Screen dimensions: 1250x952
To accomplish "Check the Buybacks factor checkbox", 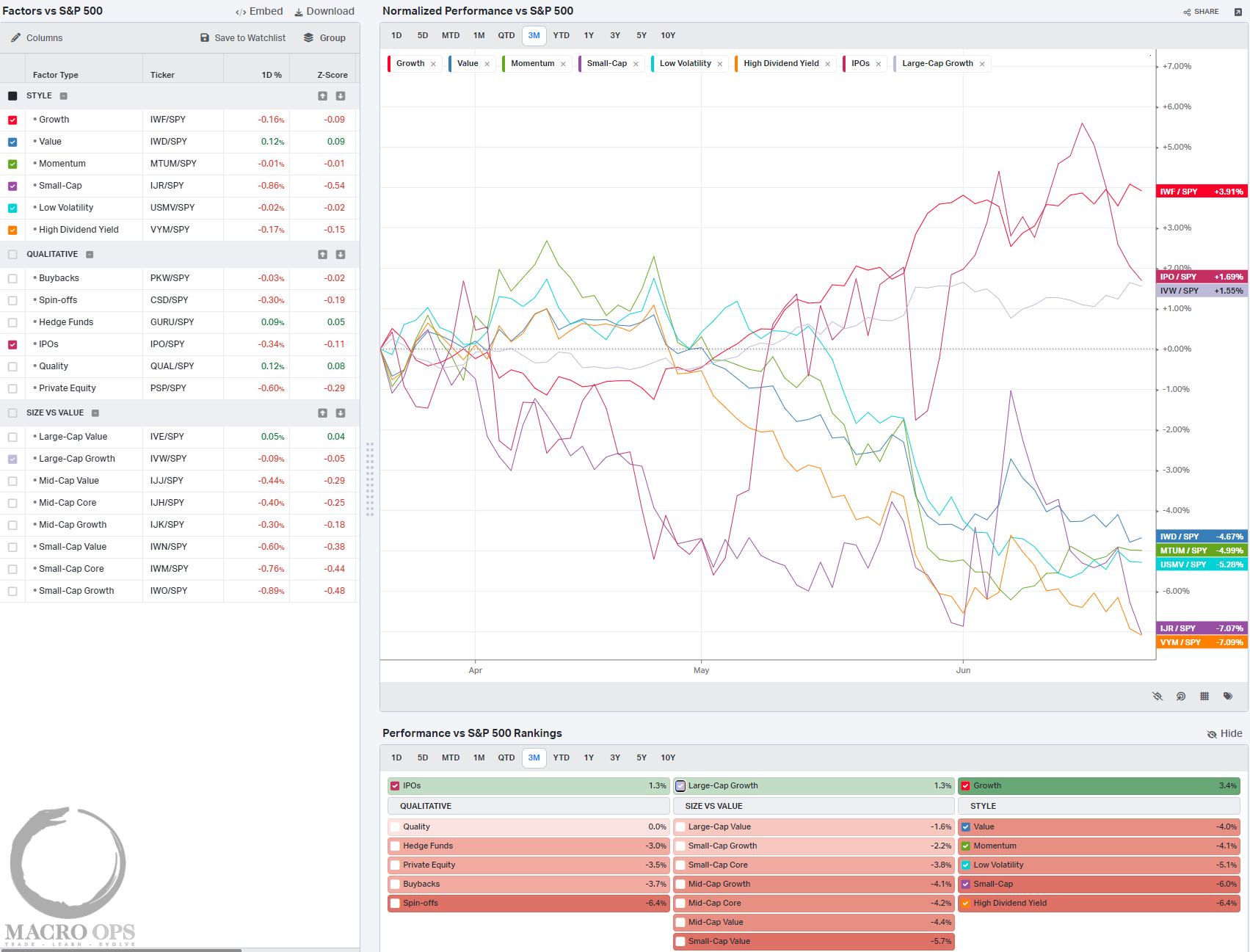I will (12, 278).
